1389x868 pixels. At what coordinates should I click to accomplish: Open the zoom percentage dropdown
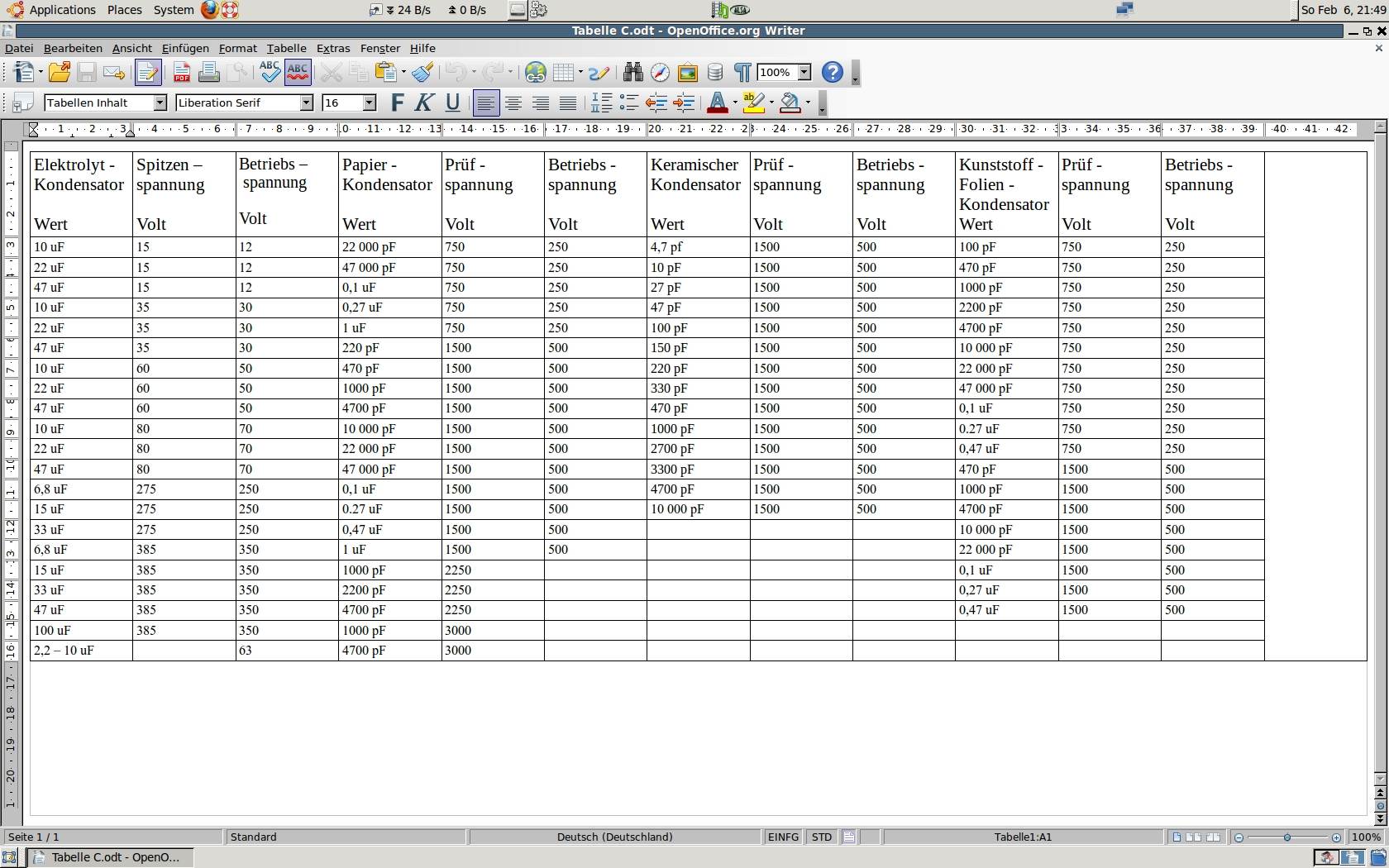[804, 73]
